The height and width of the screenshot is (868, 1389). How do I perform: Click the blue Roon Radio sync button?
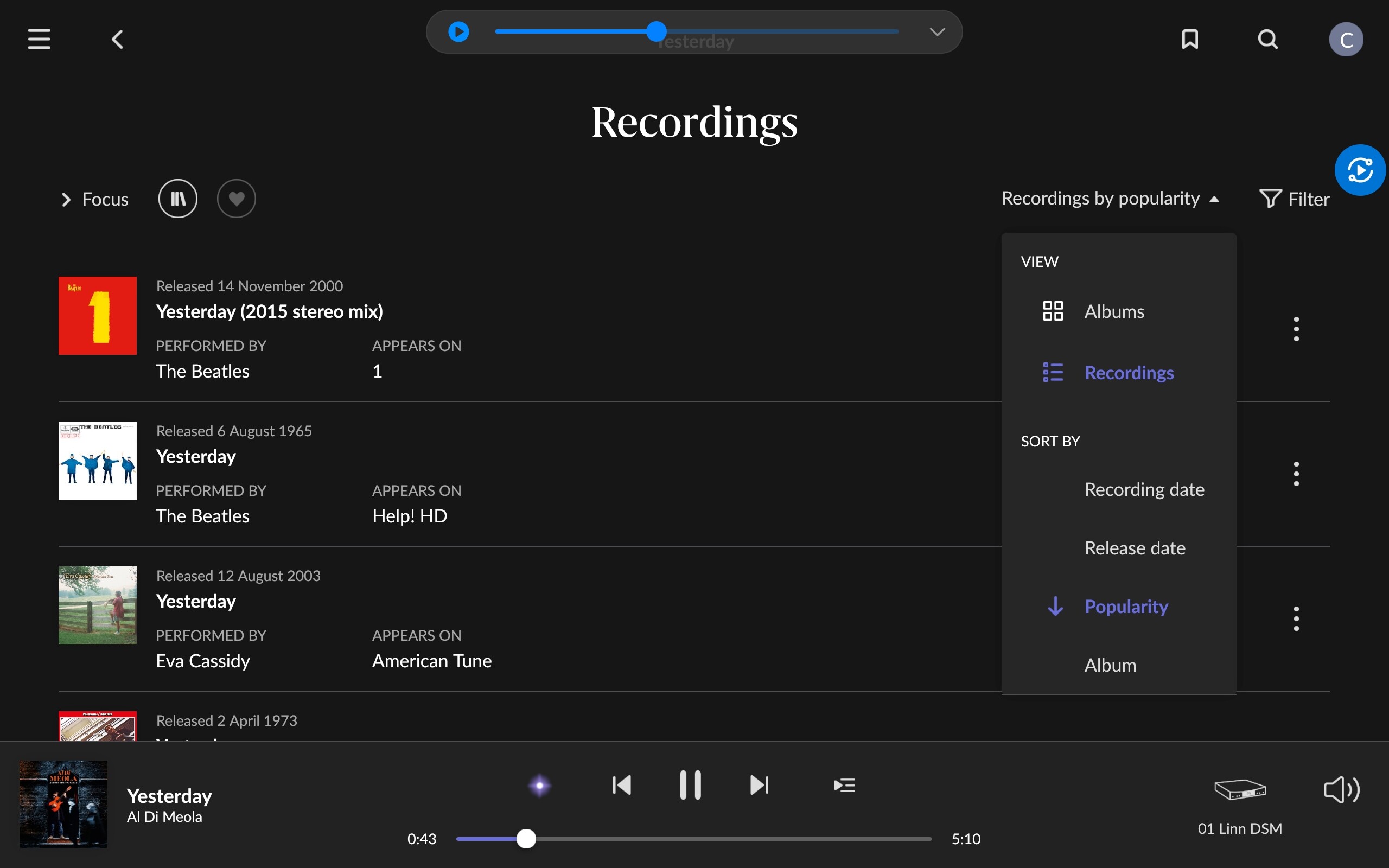(x=1360, y=170)
